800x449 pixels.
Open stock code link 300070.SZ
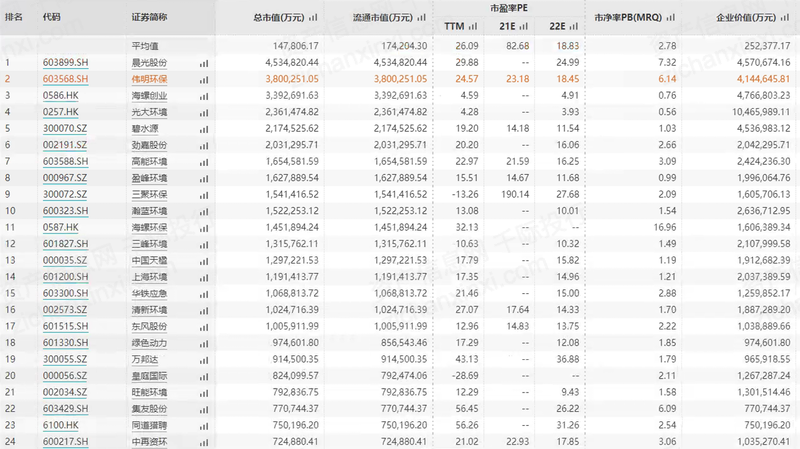(65, 129)
